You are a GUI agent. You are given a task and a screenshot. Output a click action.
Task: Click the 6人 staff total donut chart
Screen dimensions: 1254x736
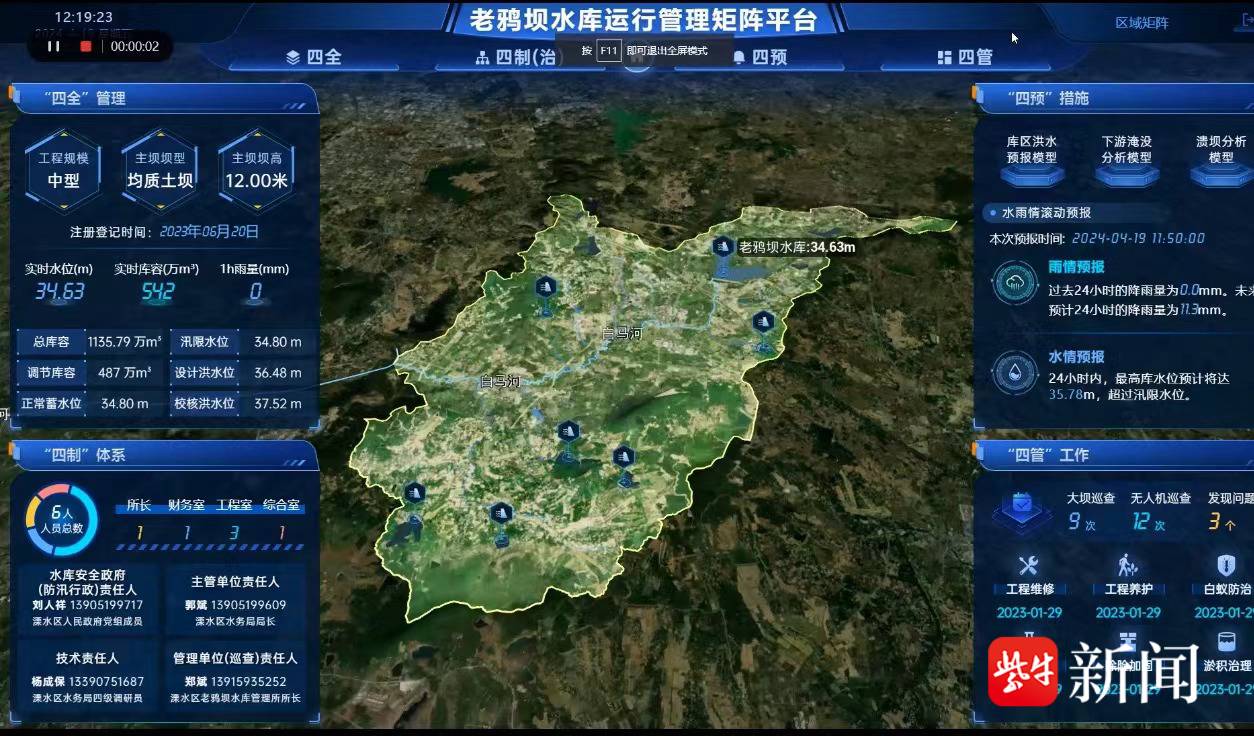(x=61, y=520)
